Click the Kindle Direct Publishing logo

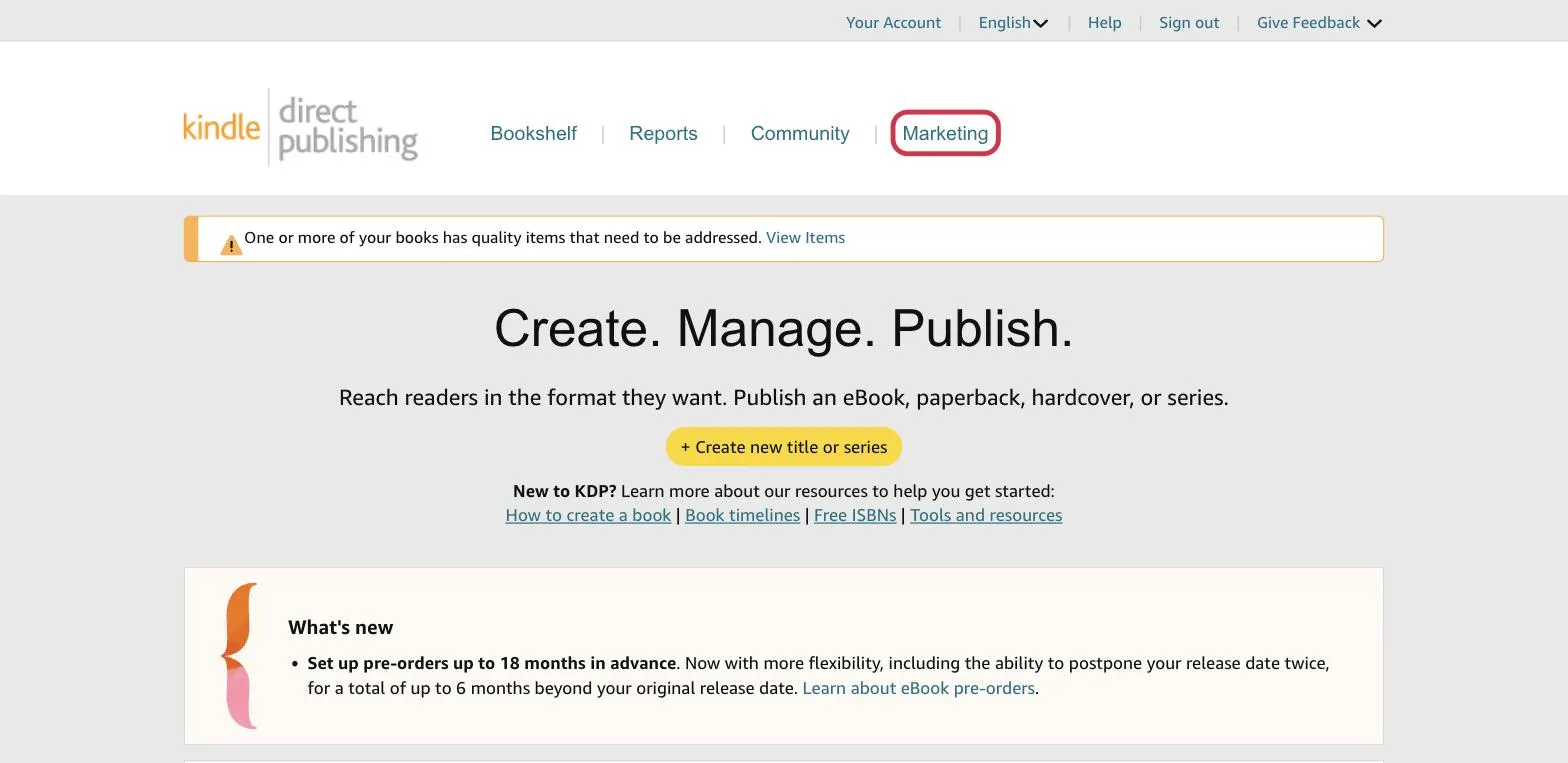pyautogui.click(x=300, y=127)
